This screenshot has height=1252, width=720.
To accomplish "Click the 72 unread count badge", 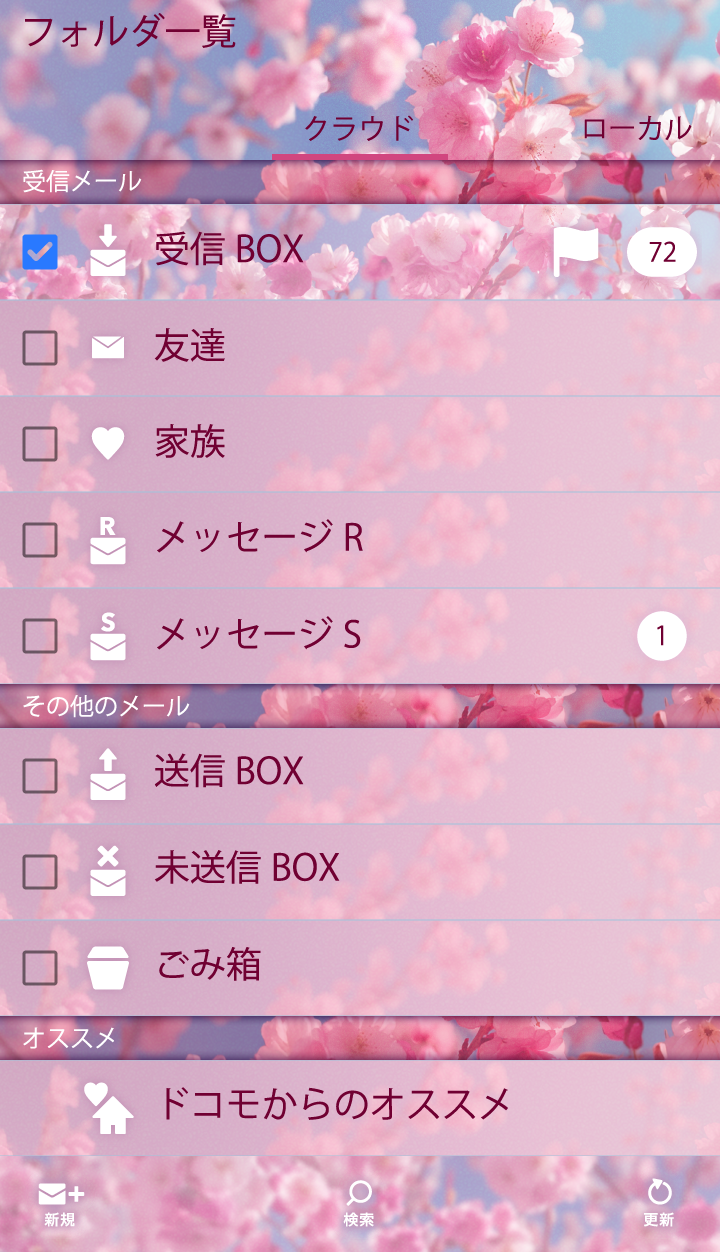I will tap(662, 252).
